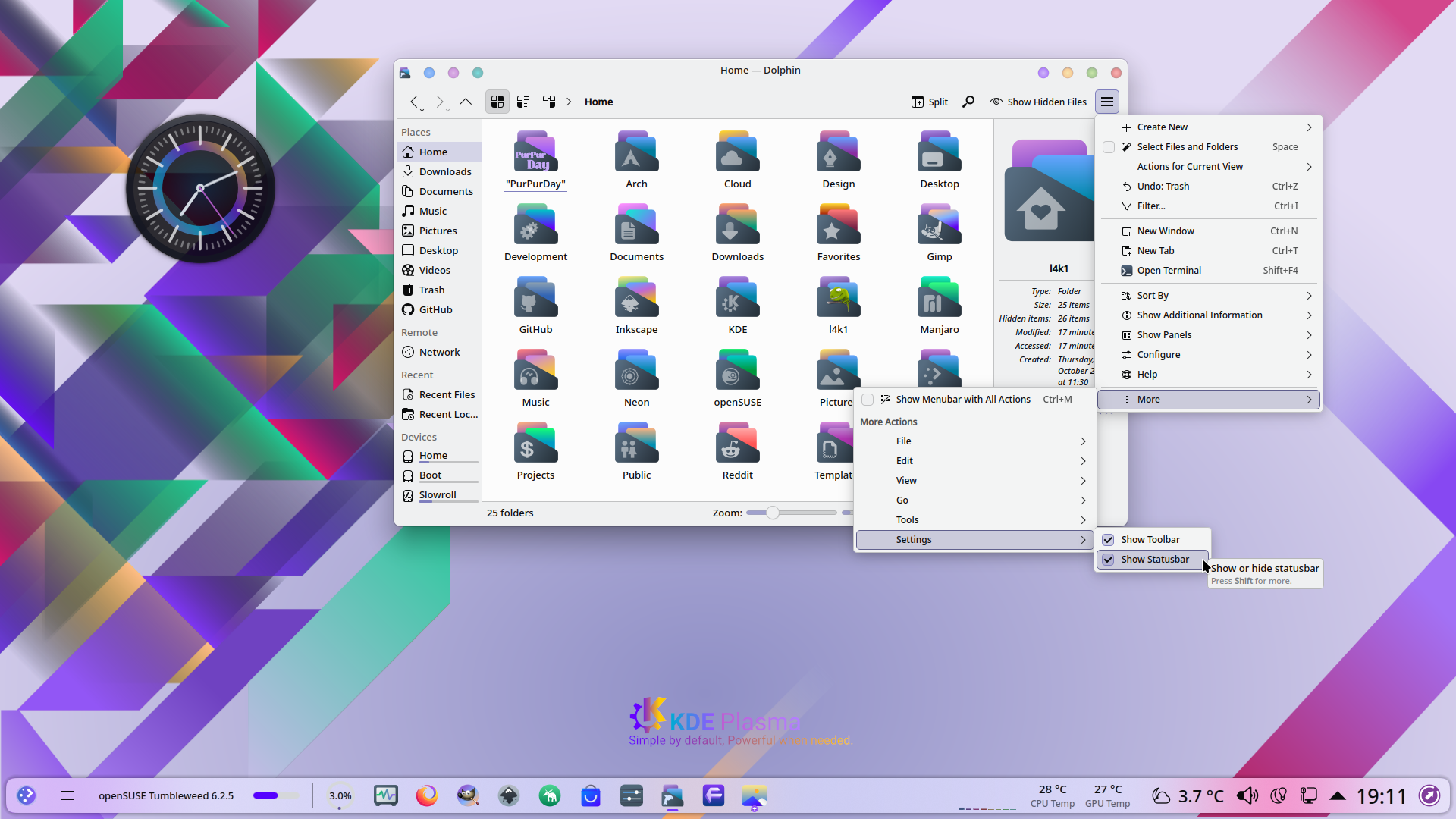Open Network in Remote section
Viewport: 1456px width, 819px height.
coord(439,353)
